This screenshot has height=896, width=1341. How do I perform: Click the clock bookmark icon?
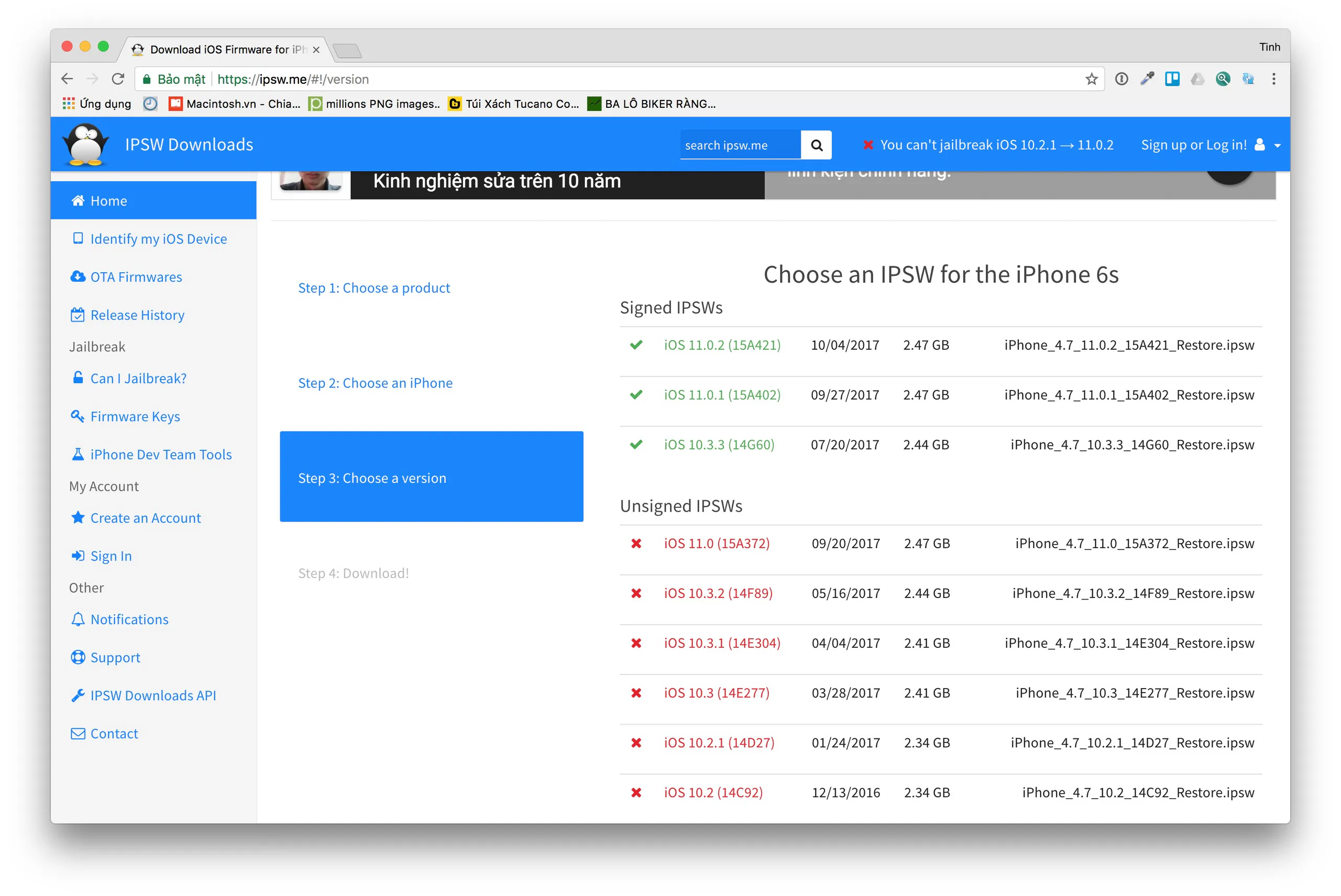[x=150, y=104]
